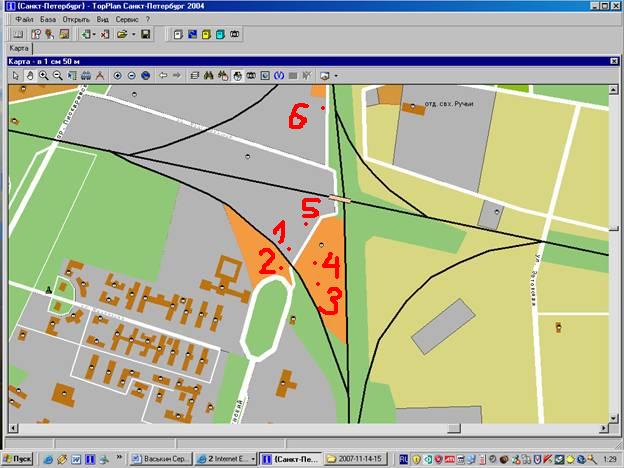624x468 pixels.
Task: Switch to the Карта tab
Action: tap(18, 48)
